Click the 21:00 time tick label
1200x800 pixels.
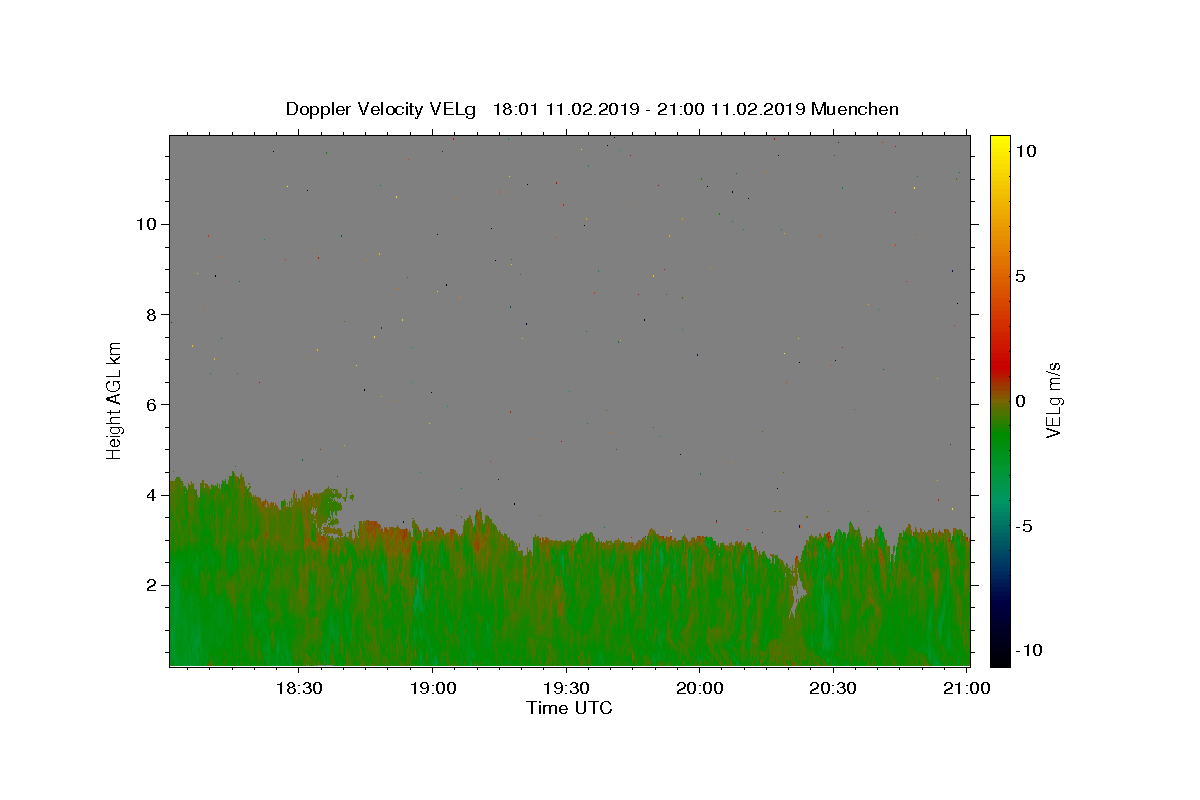(966, 688)
